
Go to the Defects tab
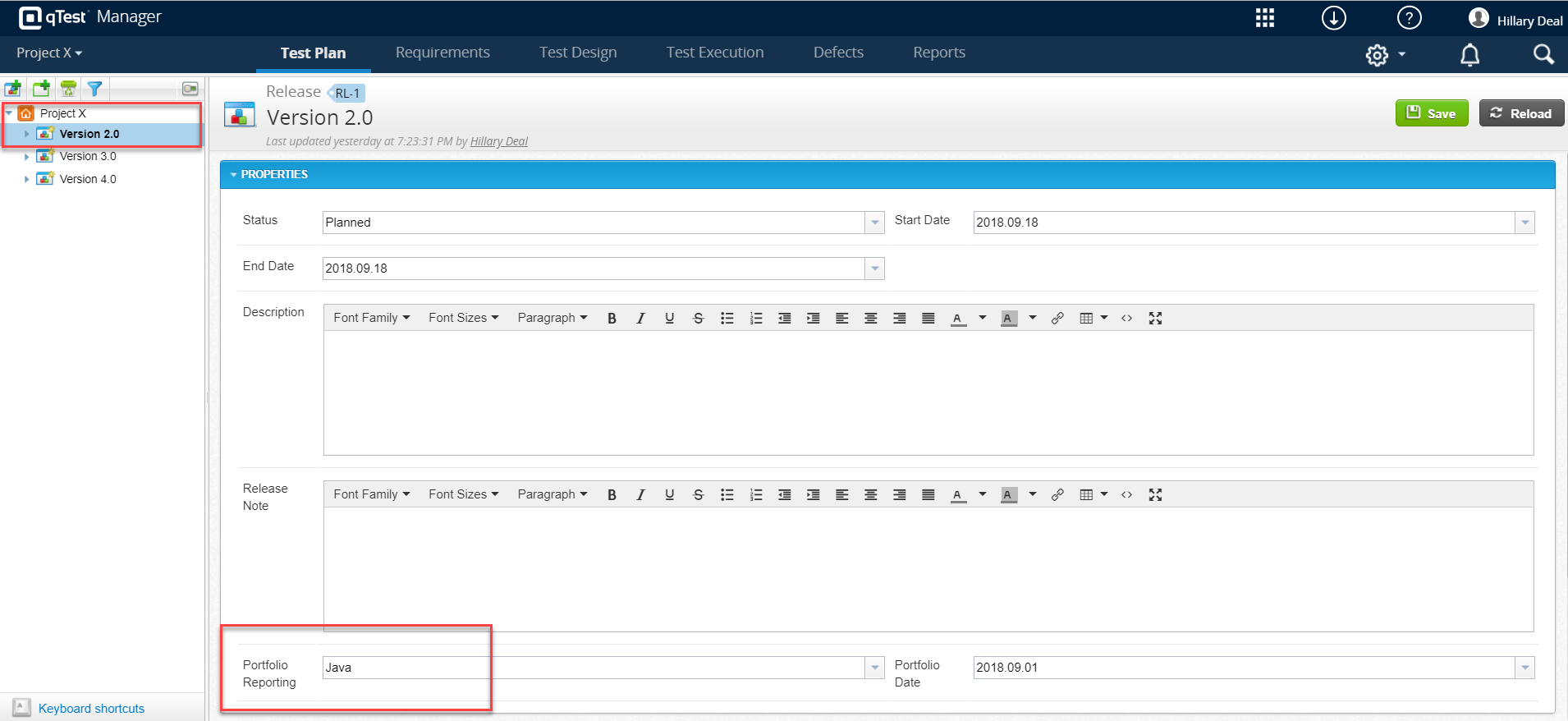tap(838, 53)
